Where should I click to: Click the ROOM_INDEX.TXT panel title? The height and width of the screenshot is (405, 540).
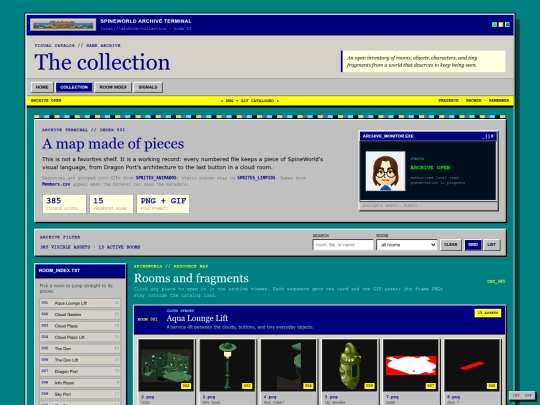pos(59,271)
